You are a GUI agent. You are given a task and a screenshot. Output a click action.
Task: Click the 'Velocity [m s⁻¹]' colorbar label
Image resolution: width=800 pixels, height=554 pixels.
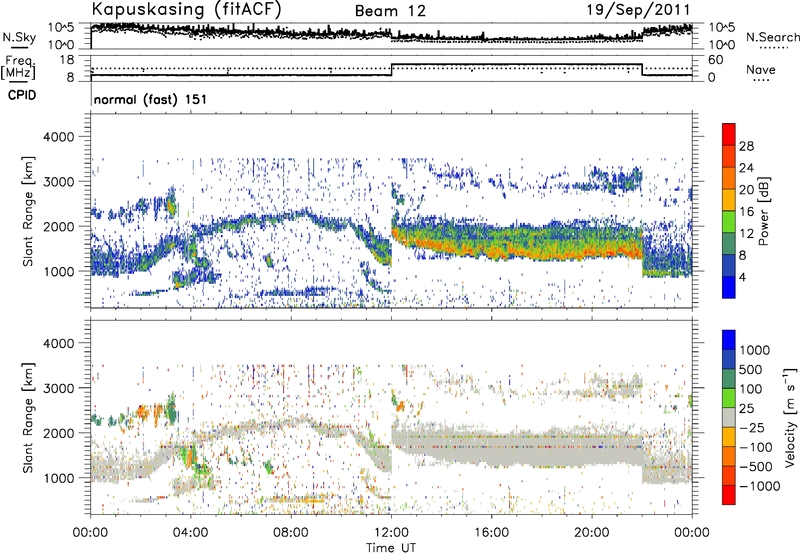(790, 417)
